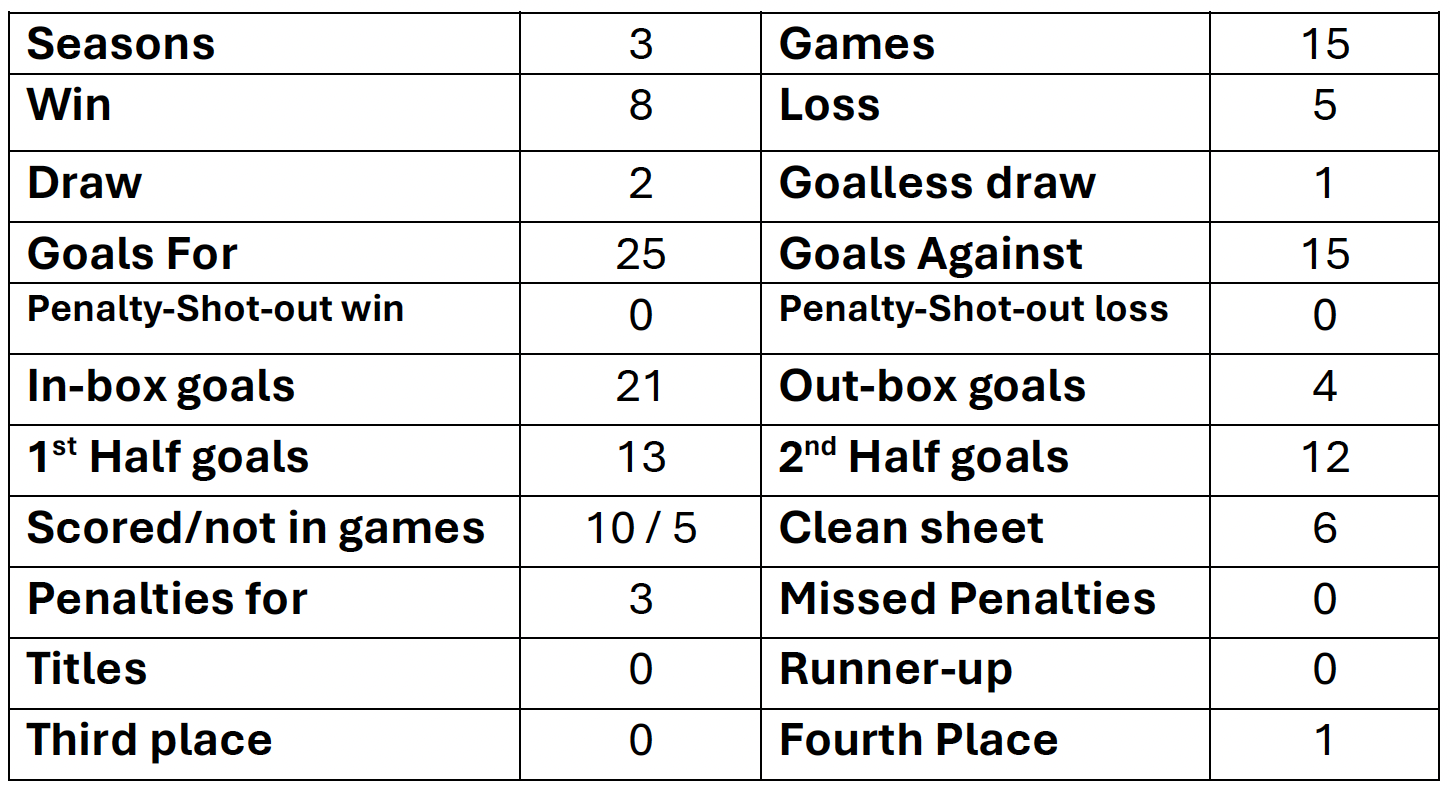Select the Out-box goals label
The width and height of the screenshot is (1450, 790).
(932, 387)
